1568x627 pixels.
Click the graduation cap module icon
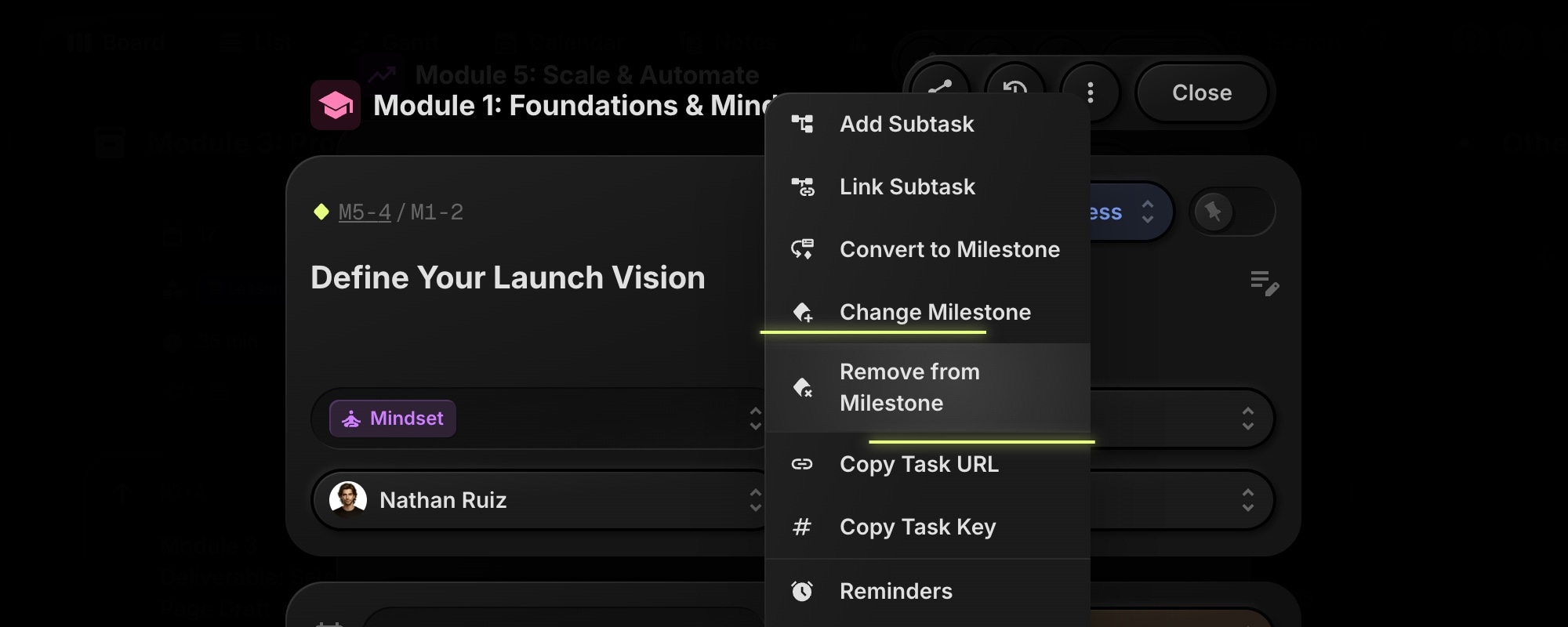336,105
